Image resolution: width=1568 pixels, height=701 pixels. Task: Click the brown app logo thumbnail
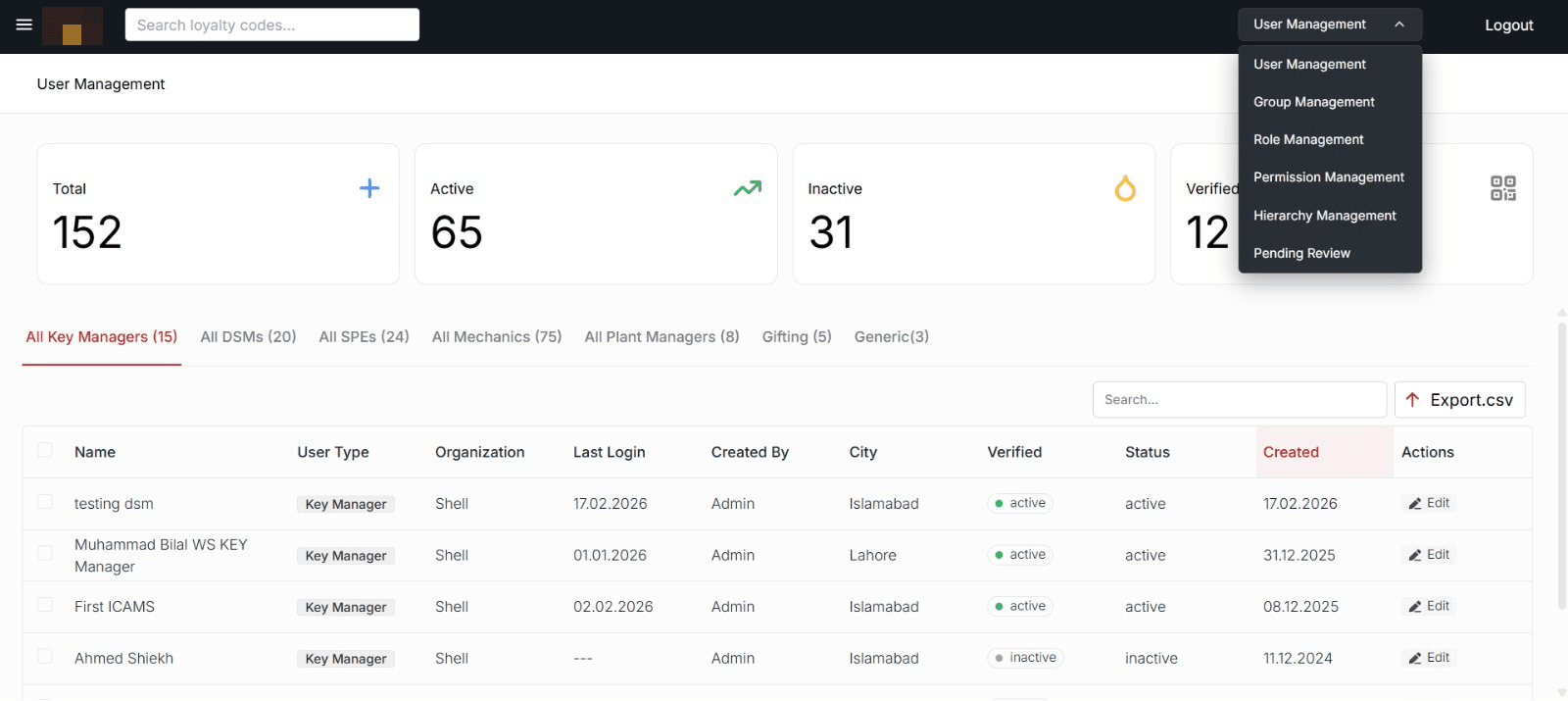tap(73, 25)
